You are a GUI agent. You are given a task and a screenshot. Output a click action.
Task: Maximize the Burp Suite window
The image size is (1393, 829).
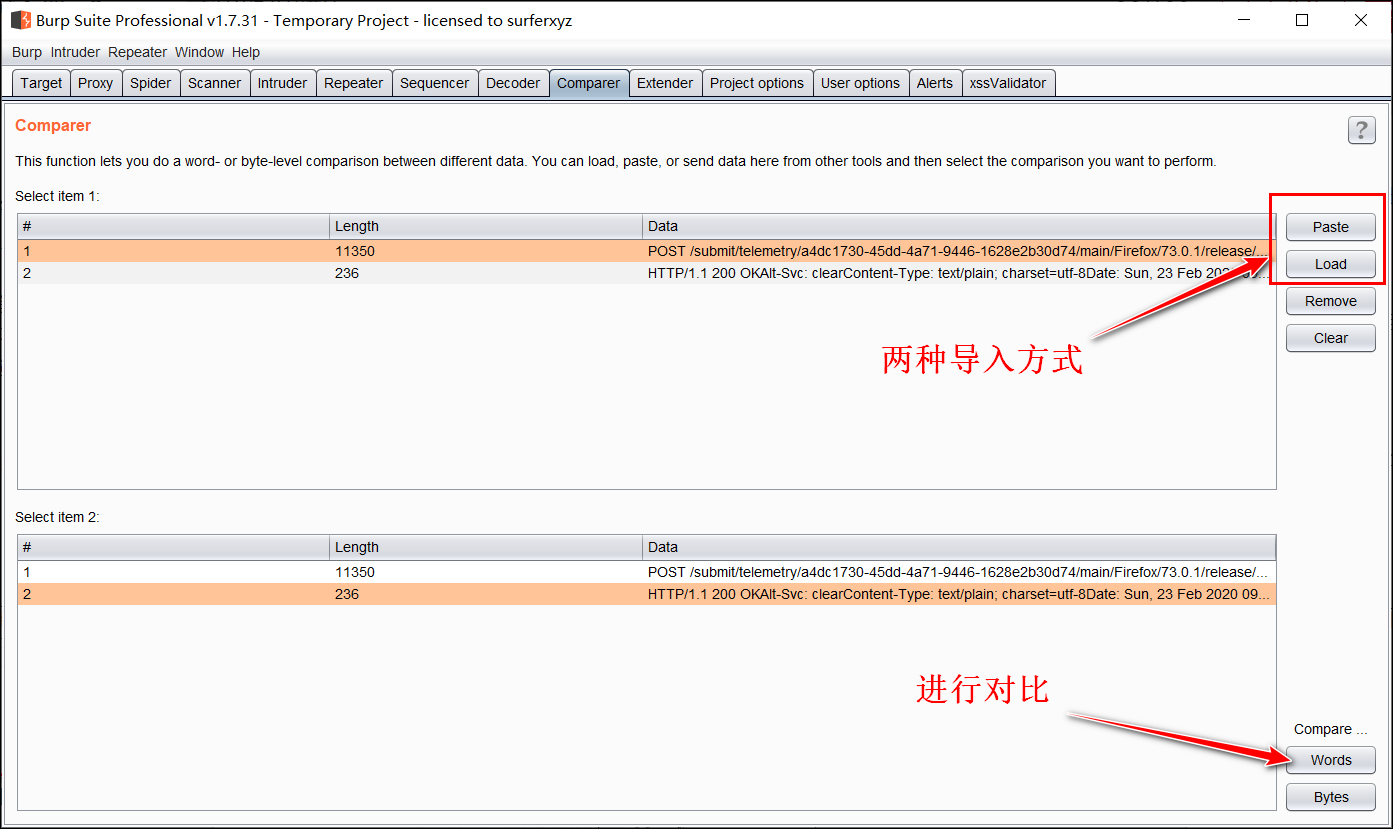pyautogui.click(x=1302, y=20)
